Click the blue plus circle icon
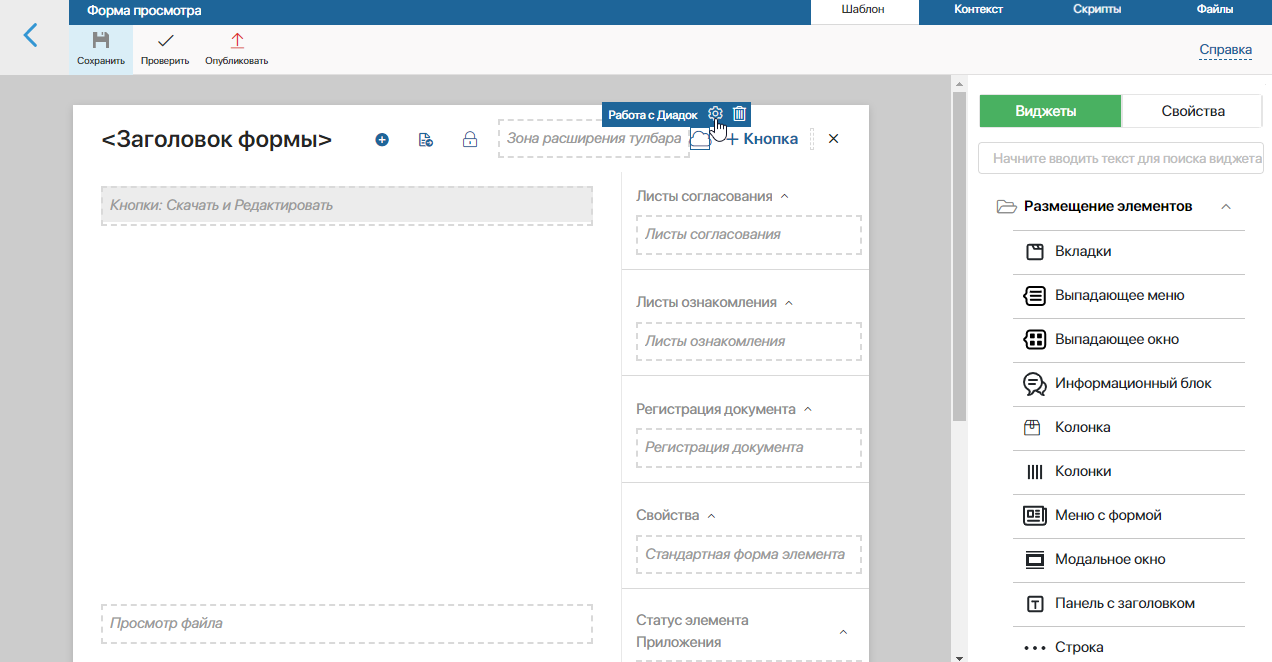Screen dimensions: 1272x662 [x=382, y=140]
